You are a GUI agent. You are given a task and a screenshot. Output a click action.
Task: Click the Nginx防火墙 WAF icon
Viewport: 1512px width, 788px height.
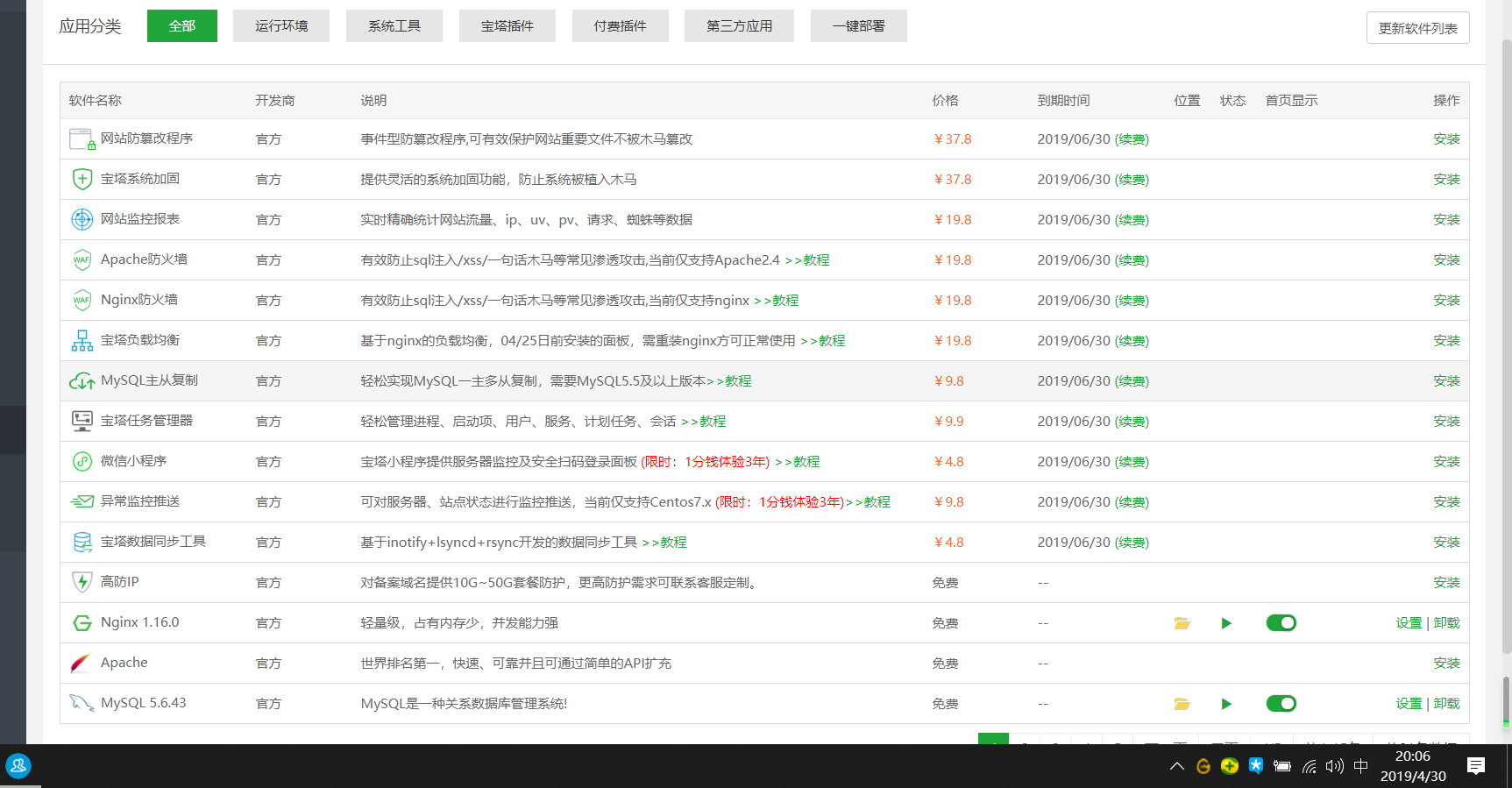(82, 300)
